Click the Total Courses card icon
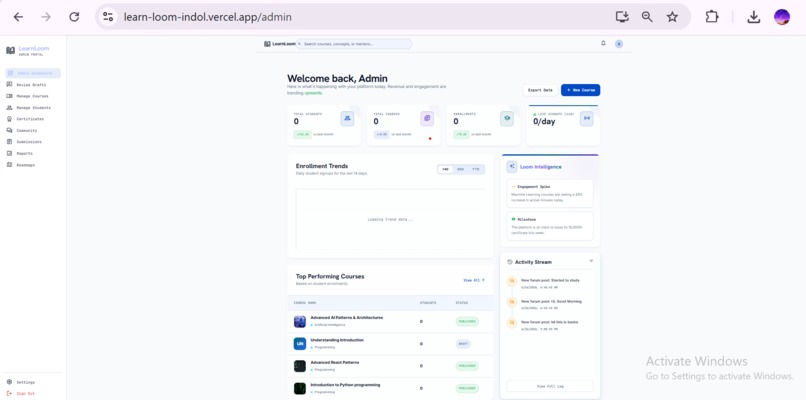The height and width of the screenshot is (400, 806). click(x=427, y=119)
